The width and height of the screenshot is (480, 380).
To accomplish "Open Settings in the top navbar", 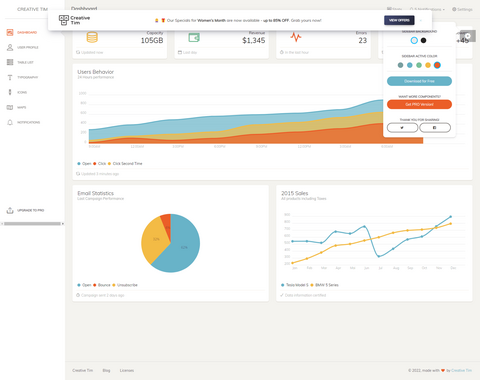I will tap(462, 9).
